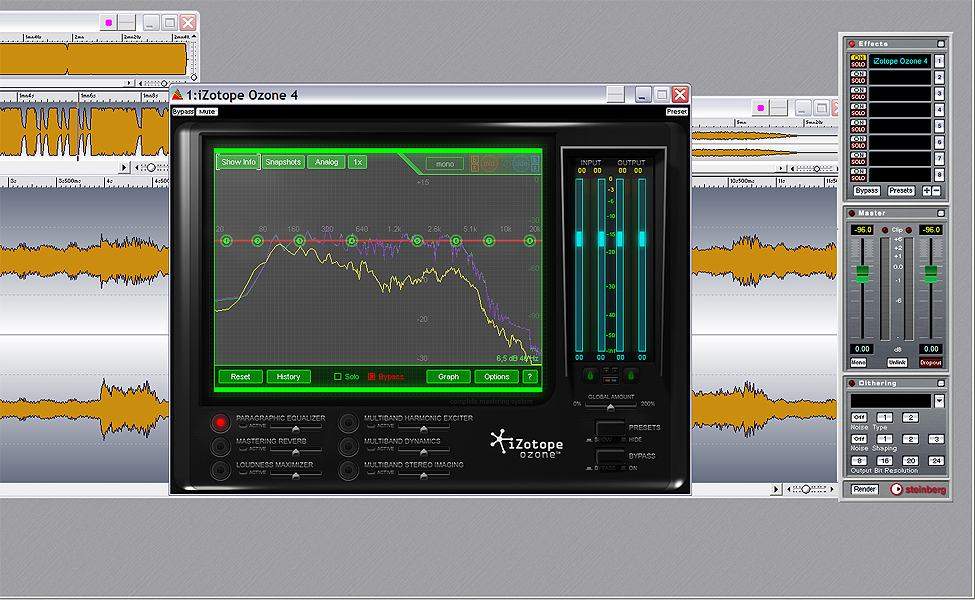Select the Multiband Harmonic Exciter module button
Image resolution: width=975 pixels, height=600 pixels.
click(x=347, y=422)
